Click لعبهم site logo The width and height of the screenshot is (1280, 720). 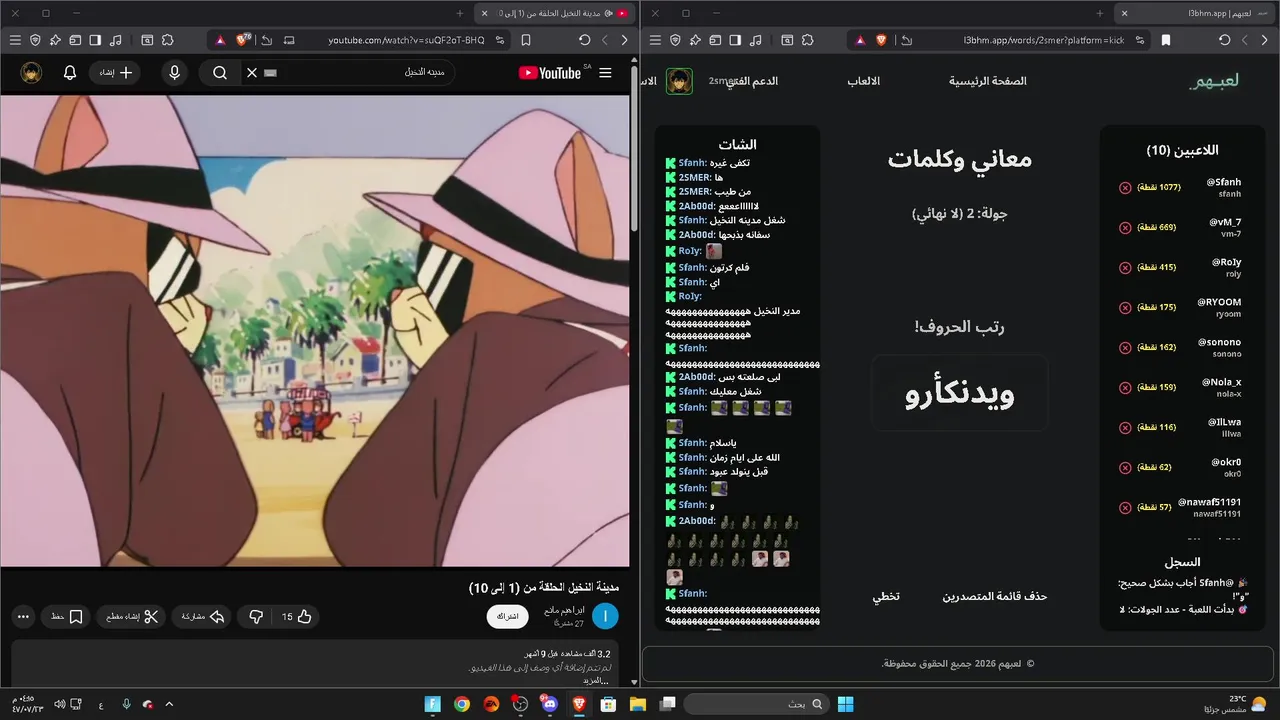coord(1214,81)
